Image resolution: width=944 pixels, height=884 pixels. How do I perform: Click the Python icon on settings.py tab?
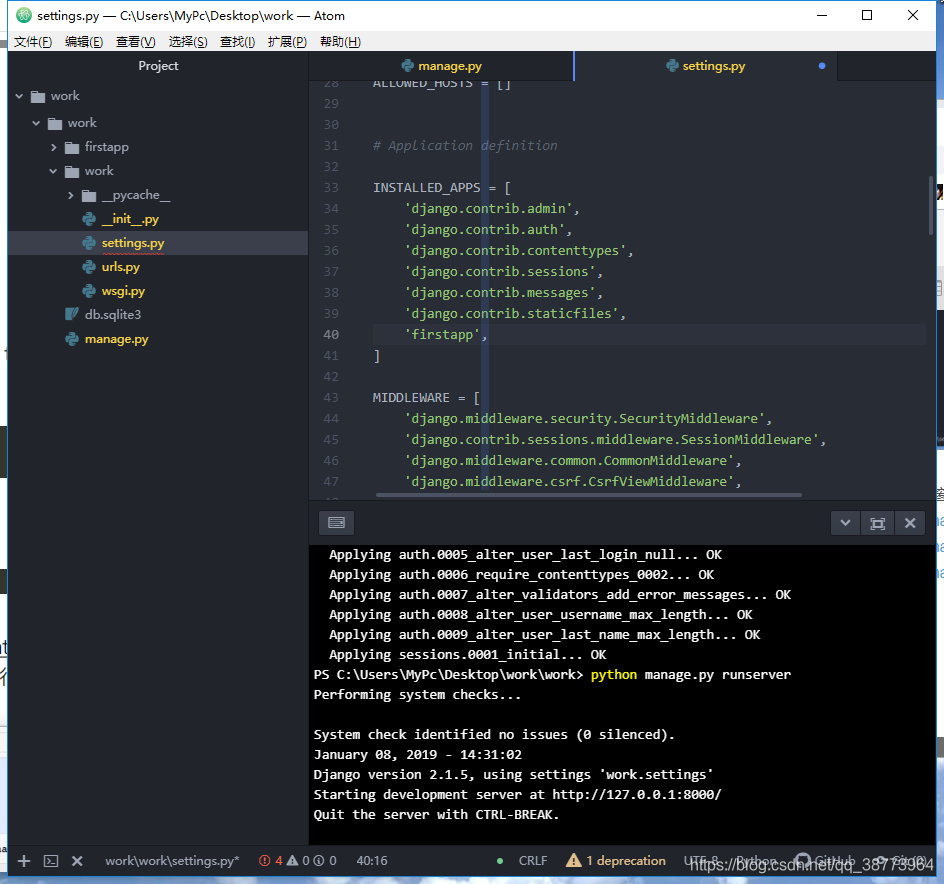[672, 66]
